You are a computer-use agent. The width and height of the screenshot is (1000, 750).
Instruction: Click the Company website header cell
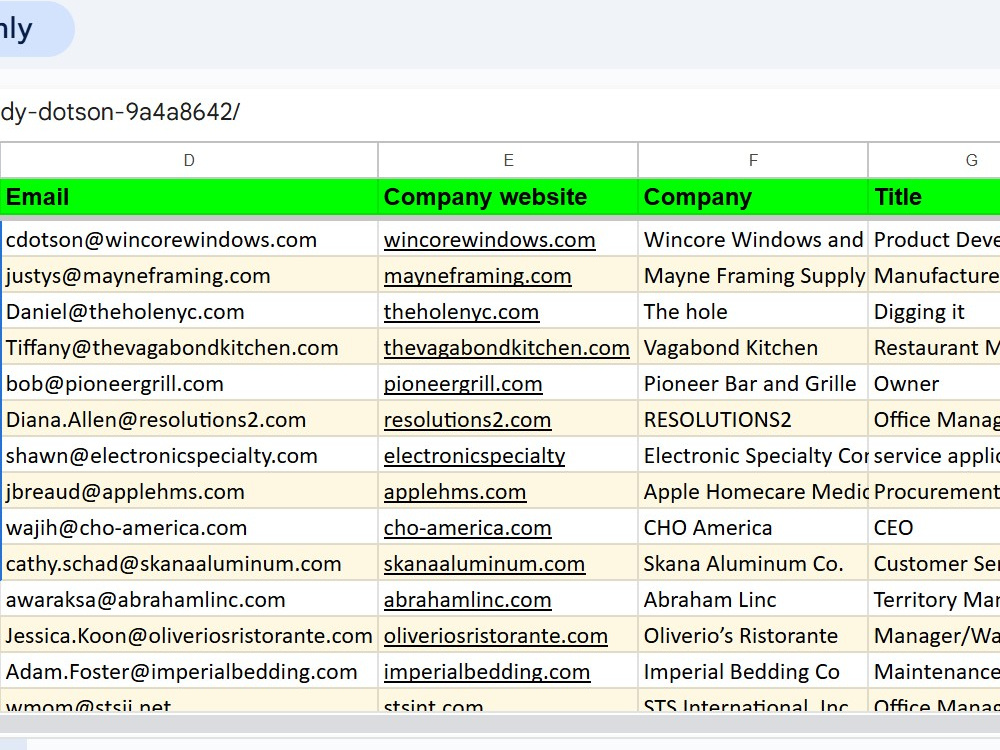(x=508, y=197)
